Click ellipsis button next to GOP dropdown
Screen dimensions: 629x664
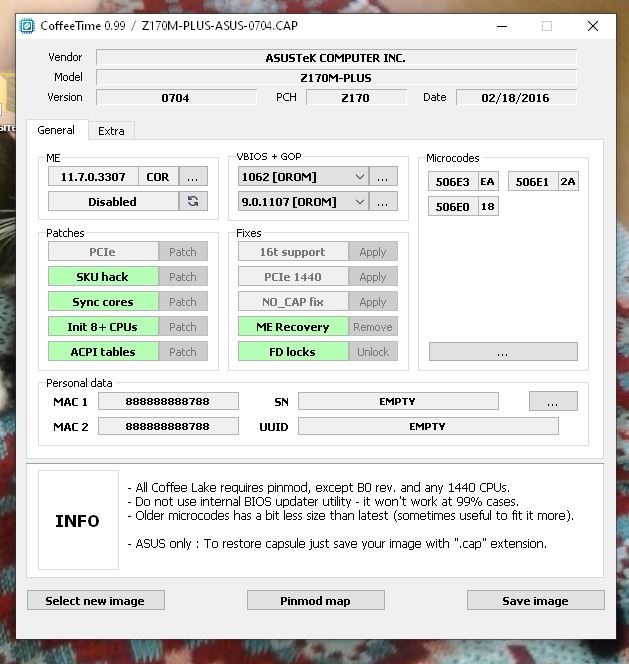click(x=383, y=202)
